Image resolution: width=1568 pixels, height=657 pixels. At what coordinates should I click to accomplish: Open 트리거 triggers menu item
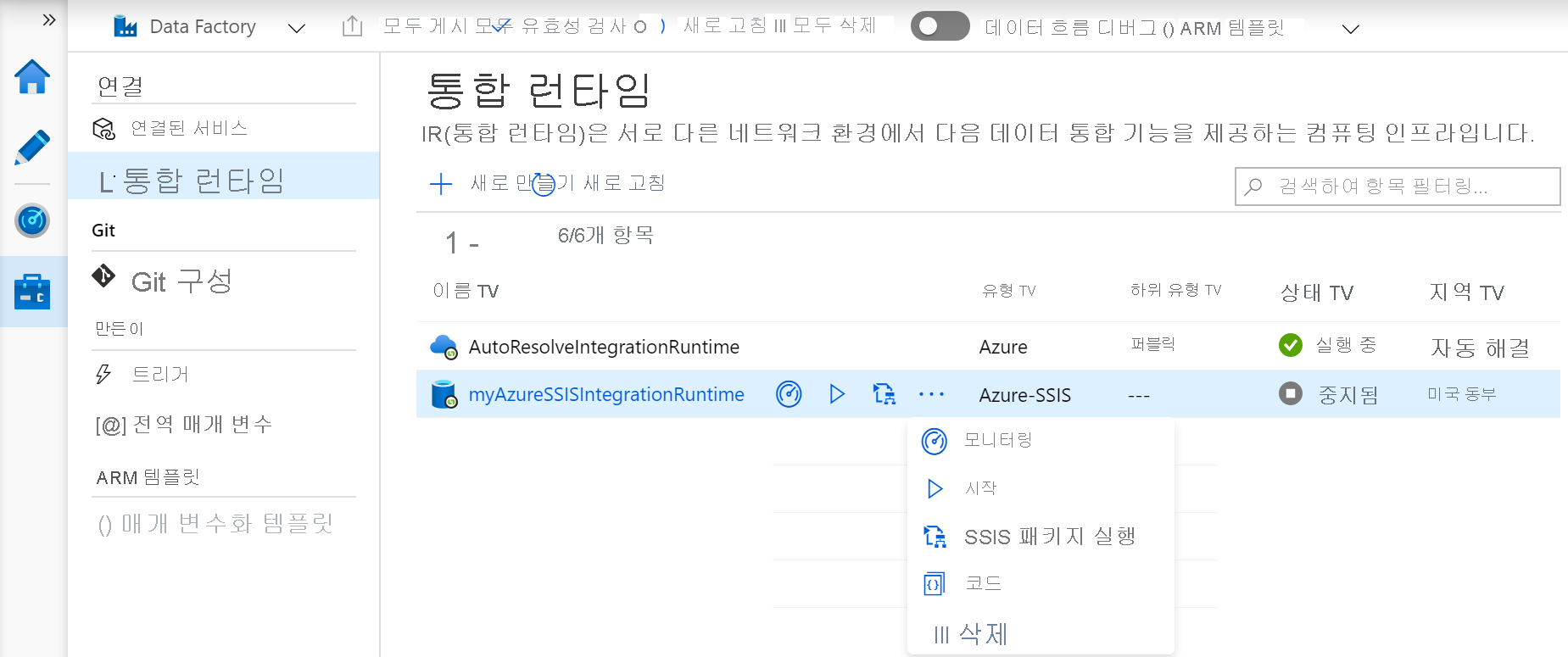click(160, 374)
